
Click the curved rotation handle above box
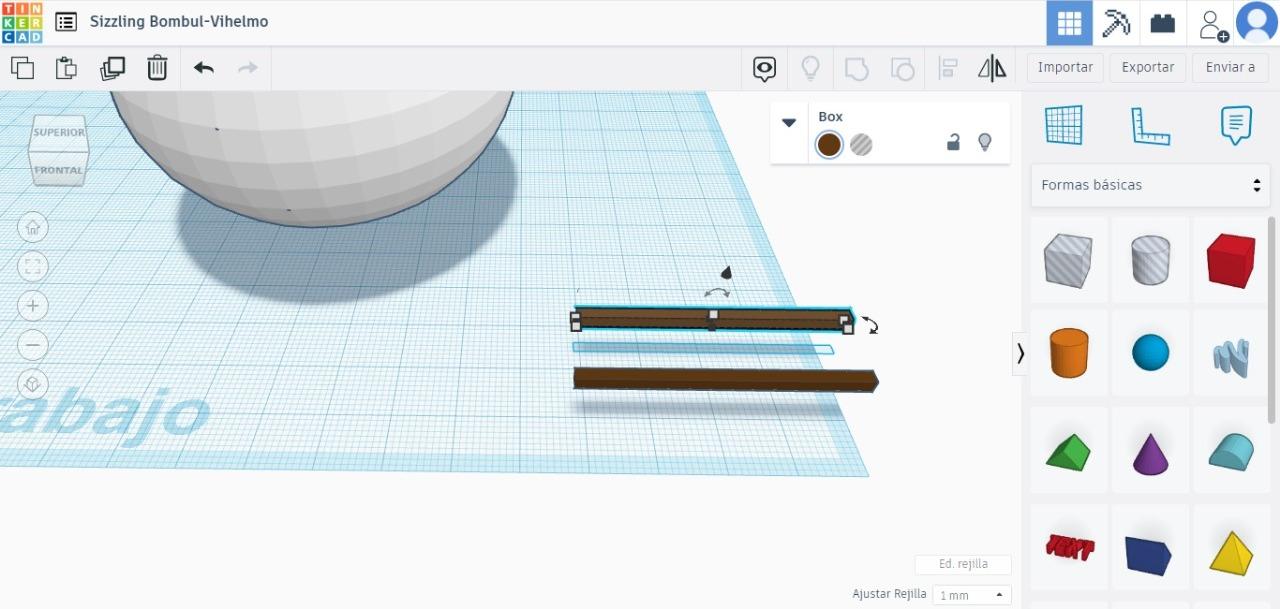[716, 292]
